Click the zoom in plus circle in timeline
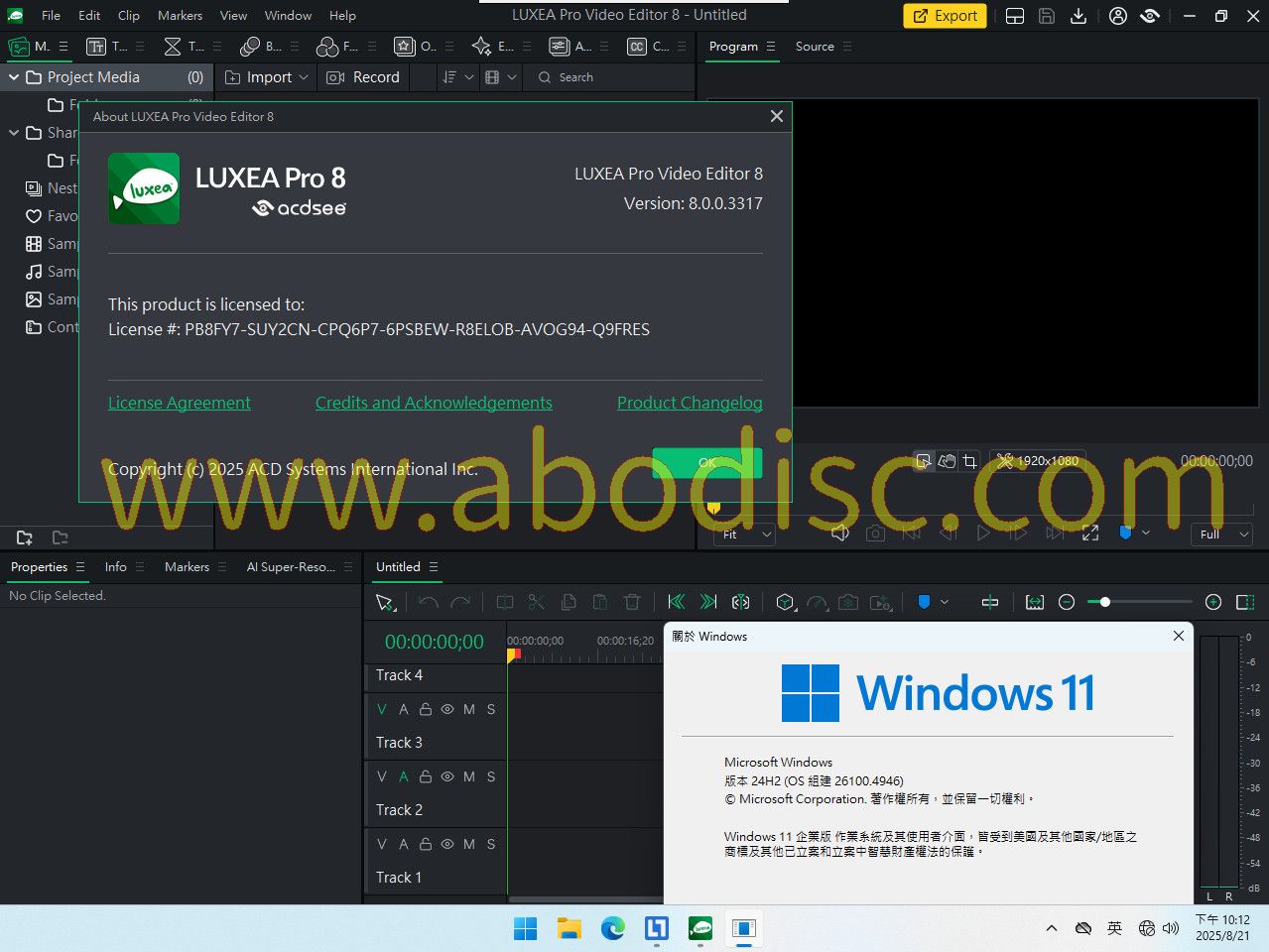Image resolution: width=1269 pixels, height=952 pixels. pyautogui.click(x=1212, y=602)
